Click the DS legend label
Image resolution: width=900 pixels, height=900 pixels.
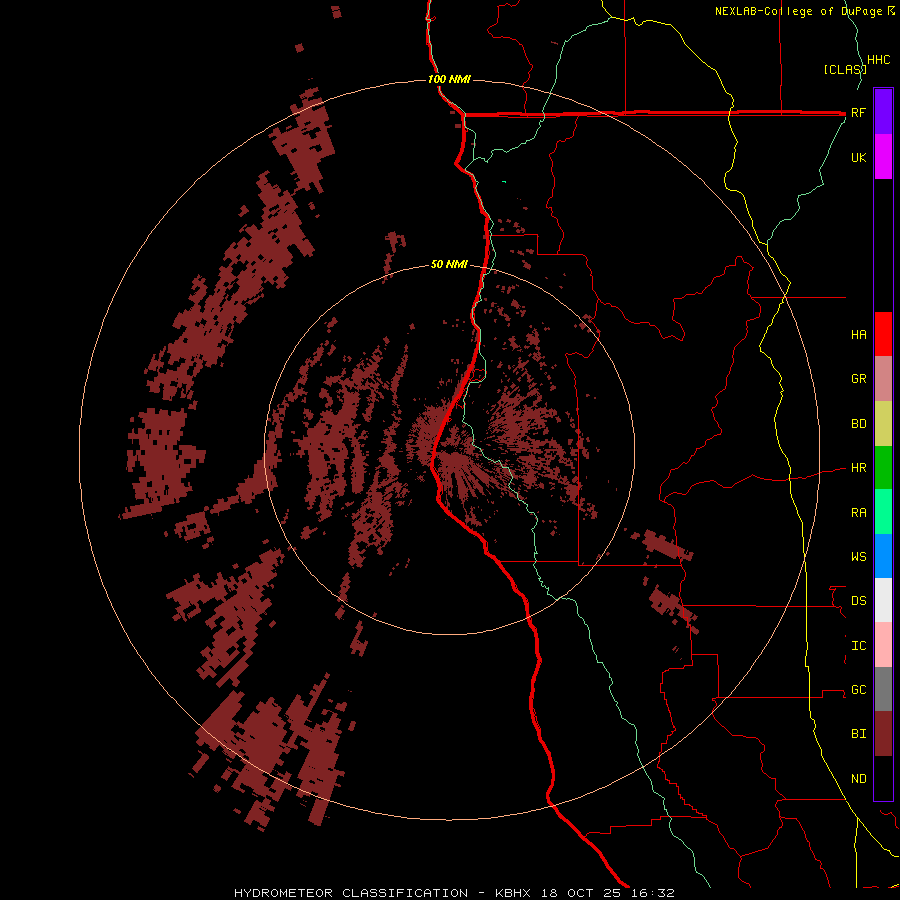pyautogui.click(x=859, y=600)
